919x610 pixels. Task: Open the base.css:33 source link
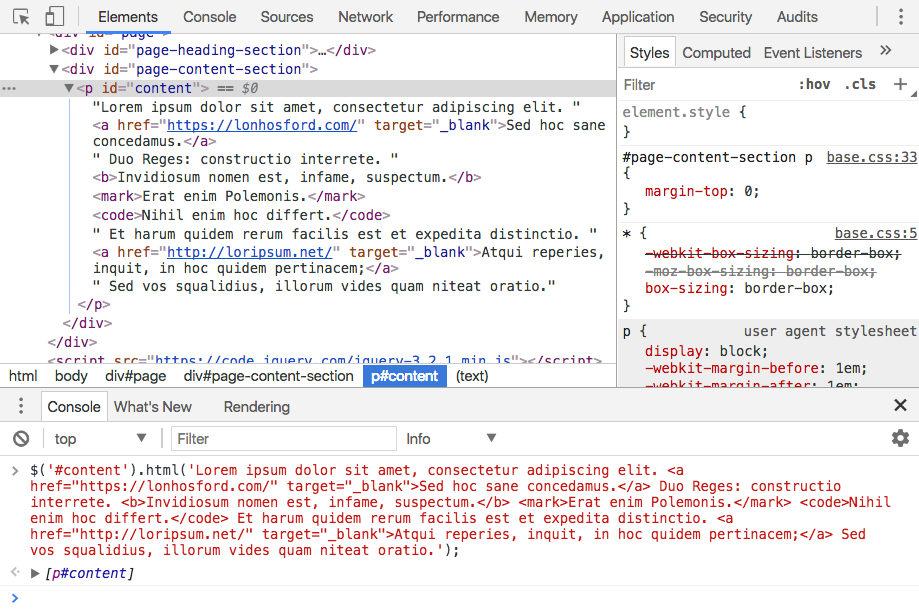[872, 157]
